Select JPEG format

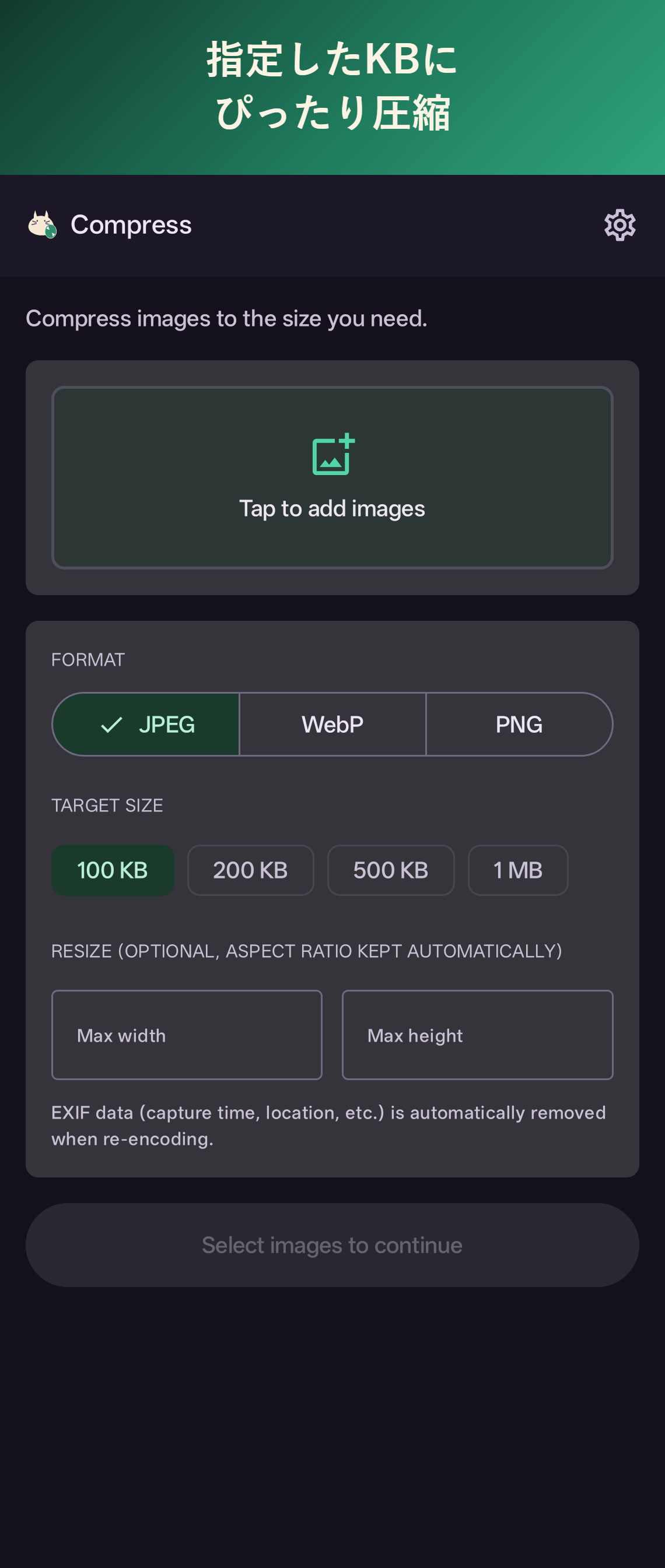point(146,725)
